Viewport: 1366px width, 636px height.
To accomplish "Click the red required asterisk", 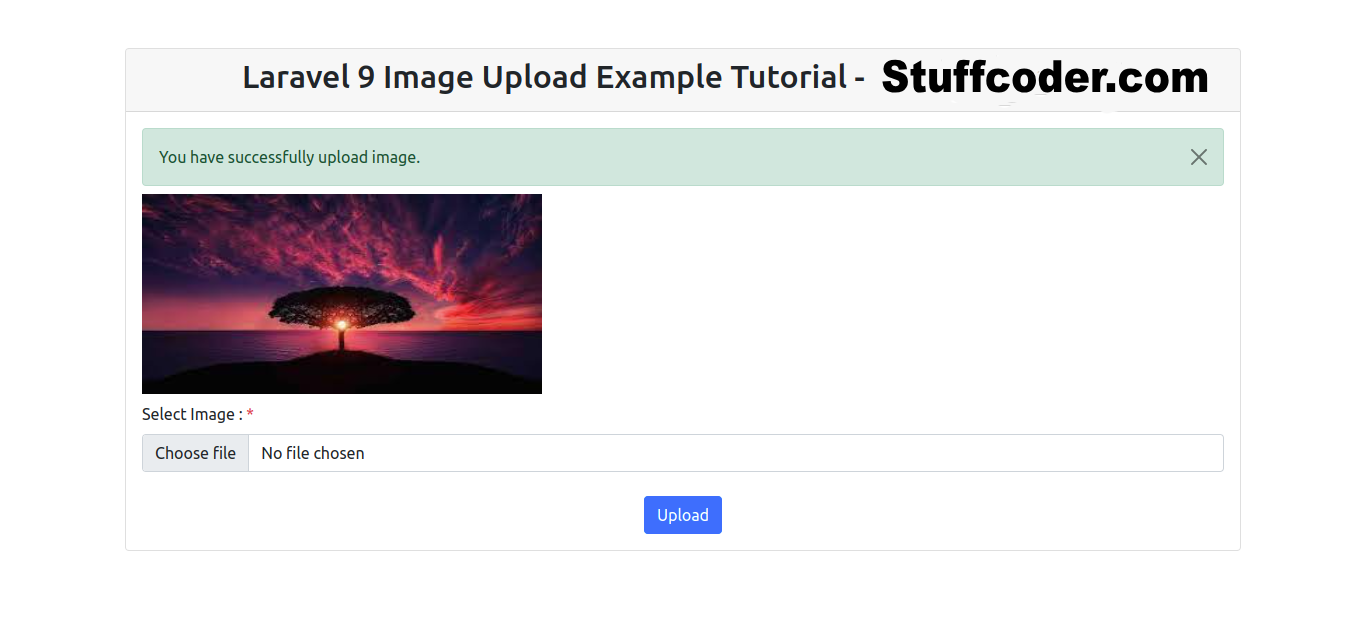I will 250,413.
